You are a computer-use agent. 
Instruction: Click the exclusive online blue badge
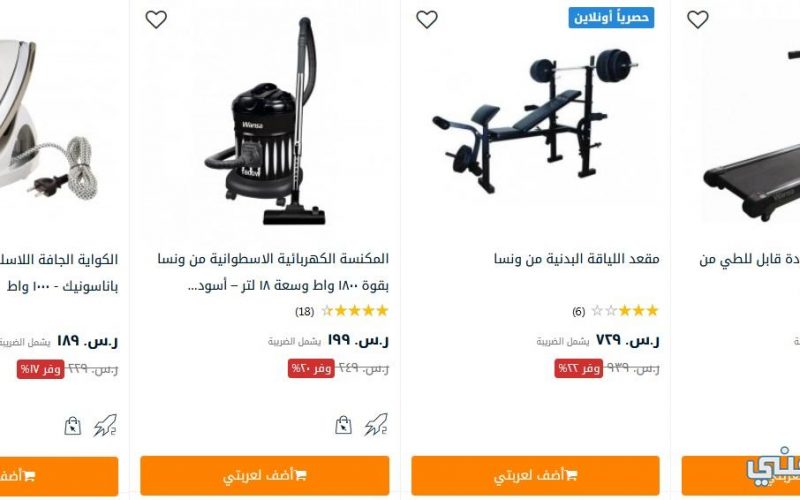611,18
